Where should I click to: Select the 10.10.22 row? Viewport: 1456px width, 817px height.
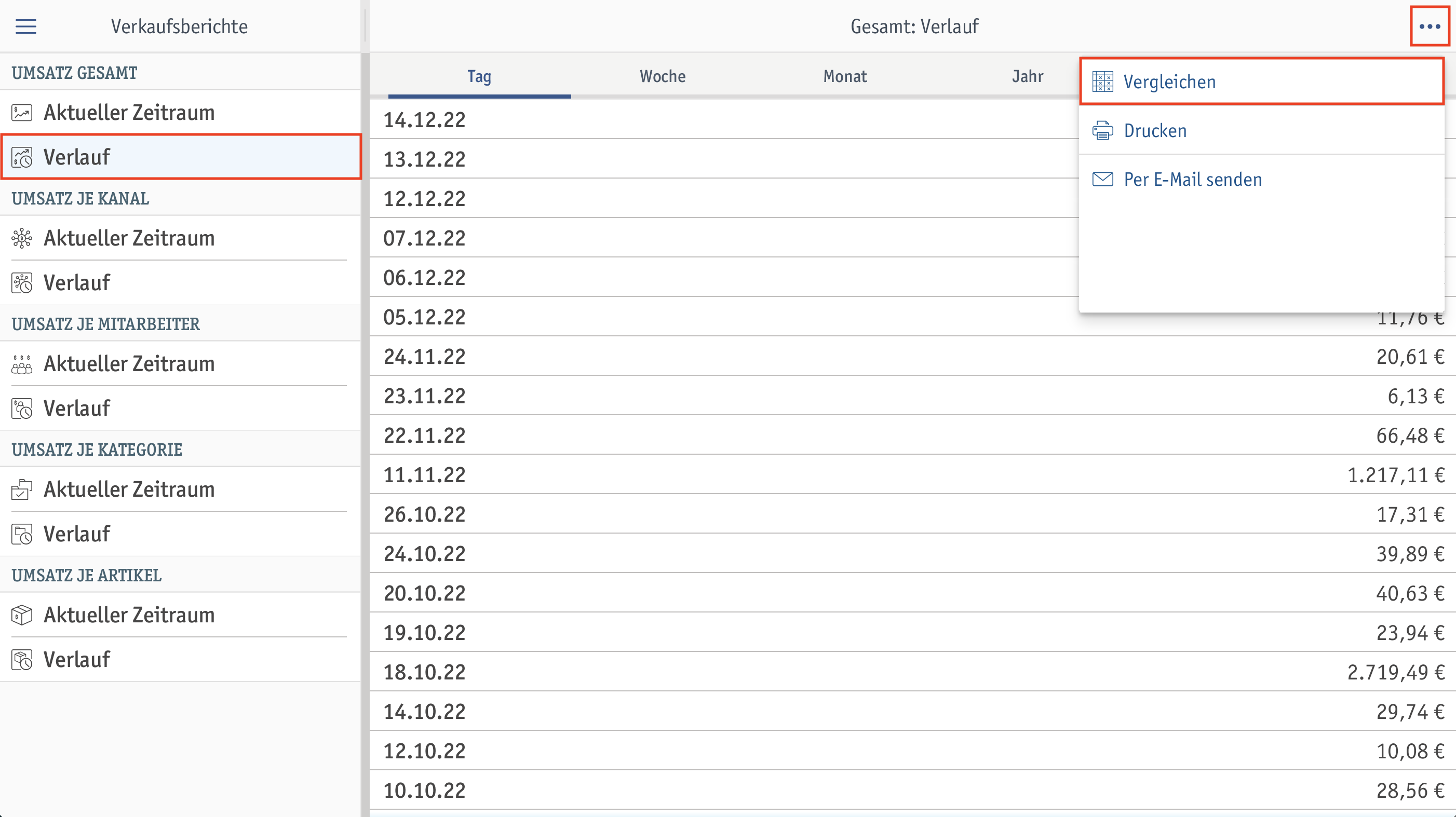click(x=912, y=791)
